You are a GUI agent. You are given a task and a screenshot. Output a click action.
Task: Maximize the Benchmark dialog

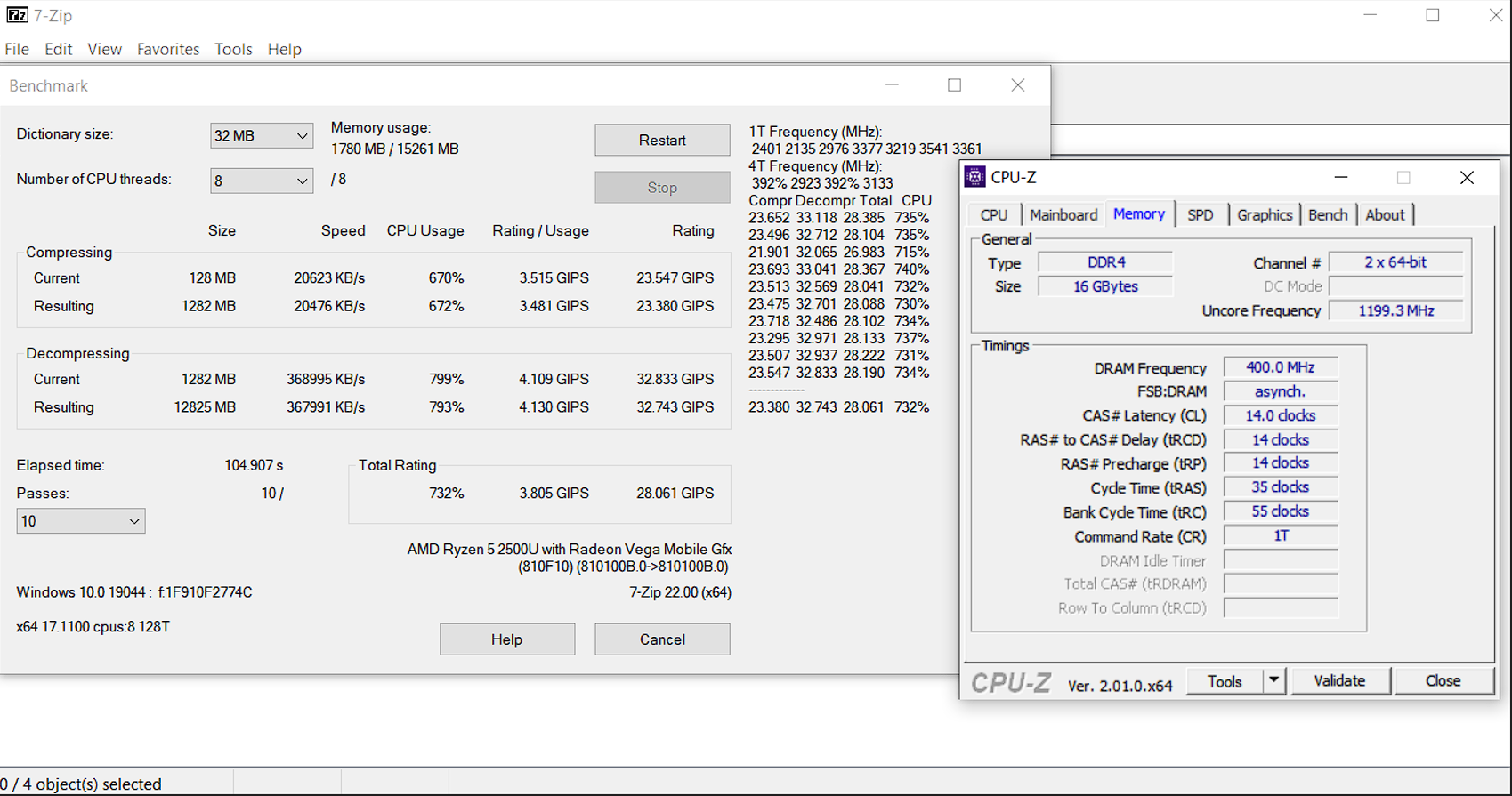pos(955,85)
